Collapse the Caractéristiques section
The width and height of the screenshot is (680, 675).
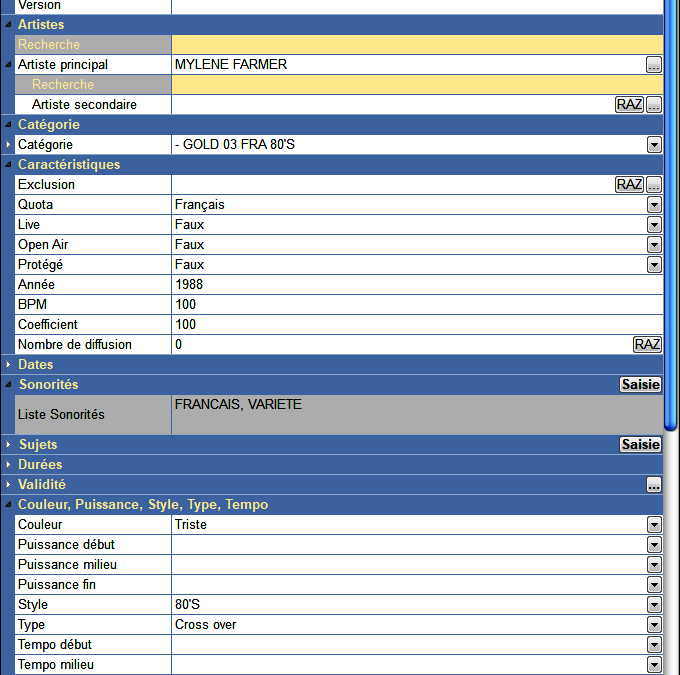click(9, 165)
